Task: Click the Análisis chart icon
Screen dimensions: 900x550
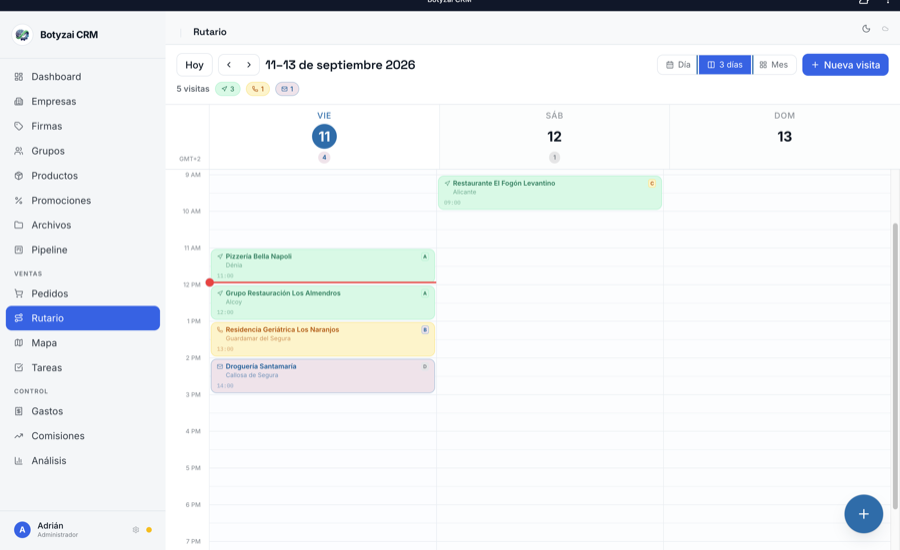Action: [x=19, y=460]
